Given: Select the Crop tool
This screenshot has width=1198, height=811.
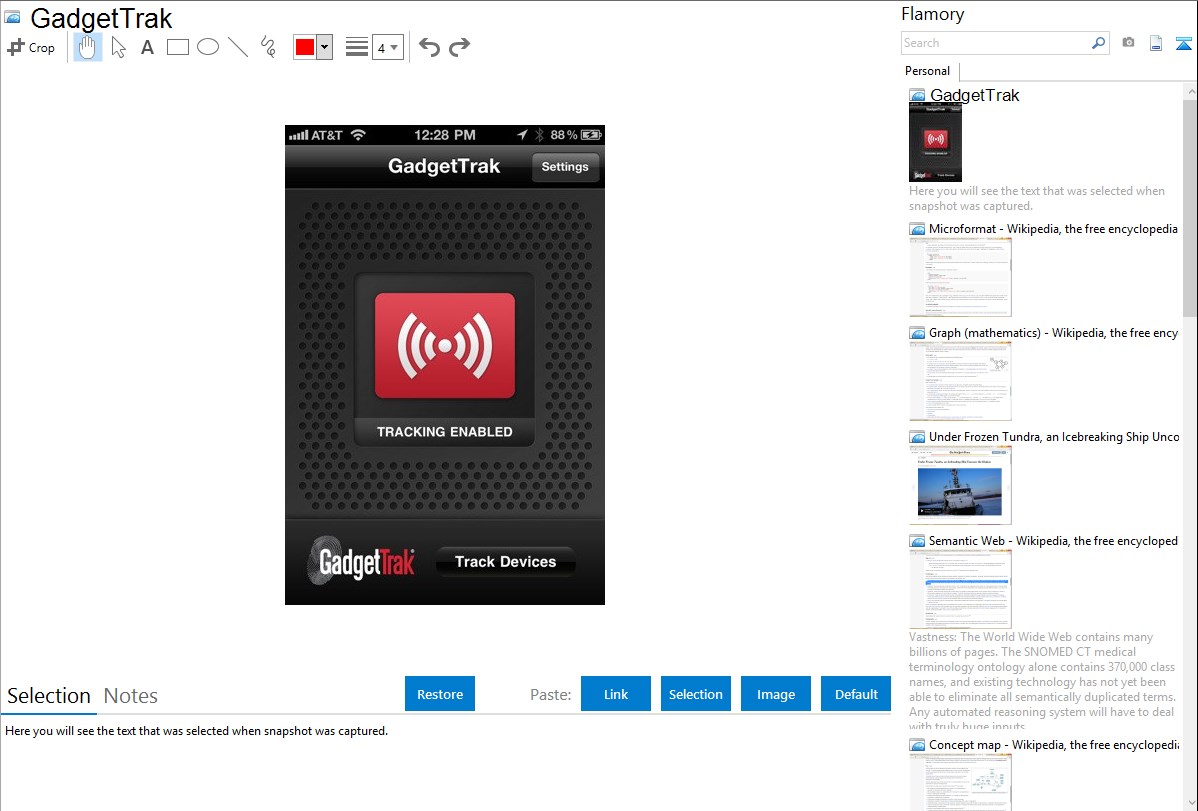Looking at the screenshot, I should coord(31,47).
